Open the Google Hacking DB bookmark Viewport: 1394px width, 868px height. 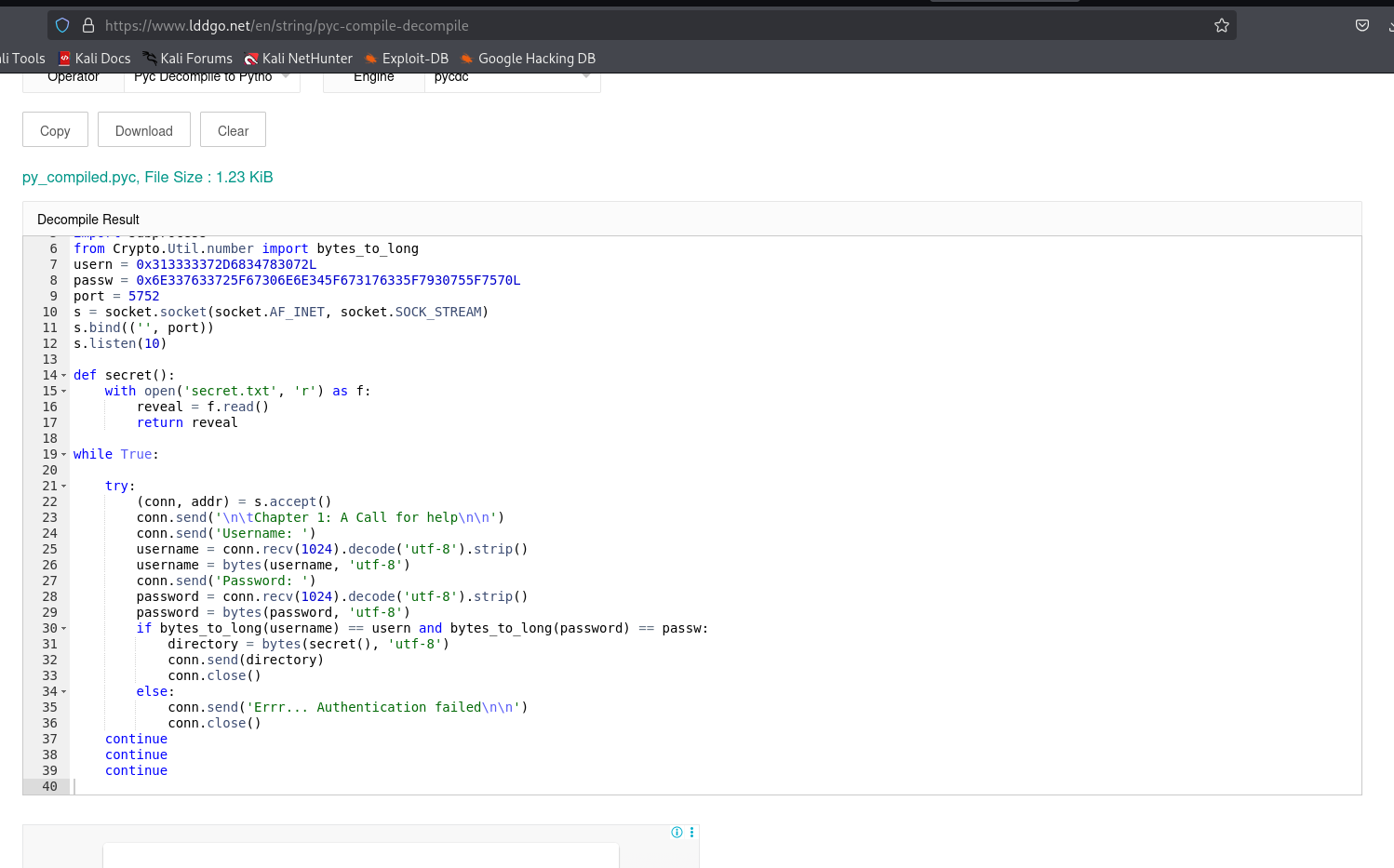(528, 58)
